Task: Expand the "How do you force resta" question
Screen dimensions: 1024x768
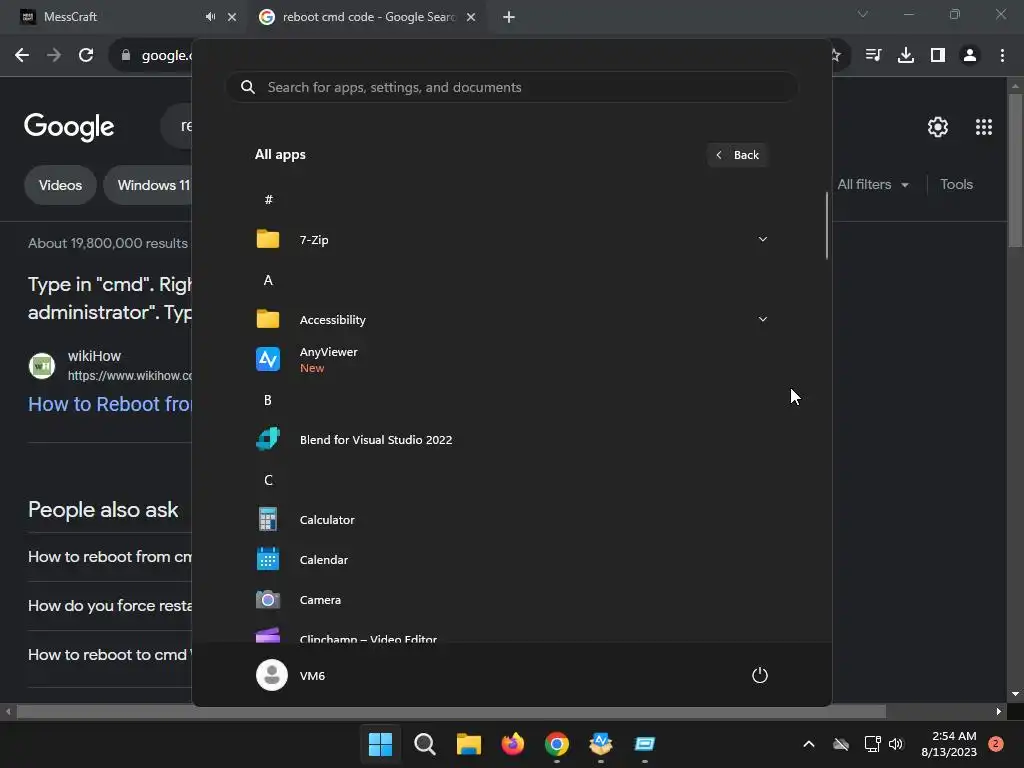Action: tap(110, 605)
